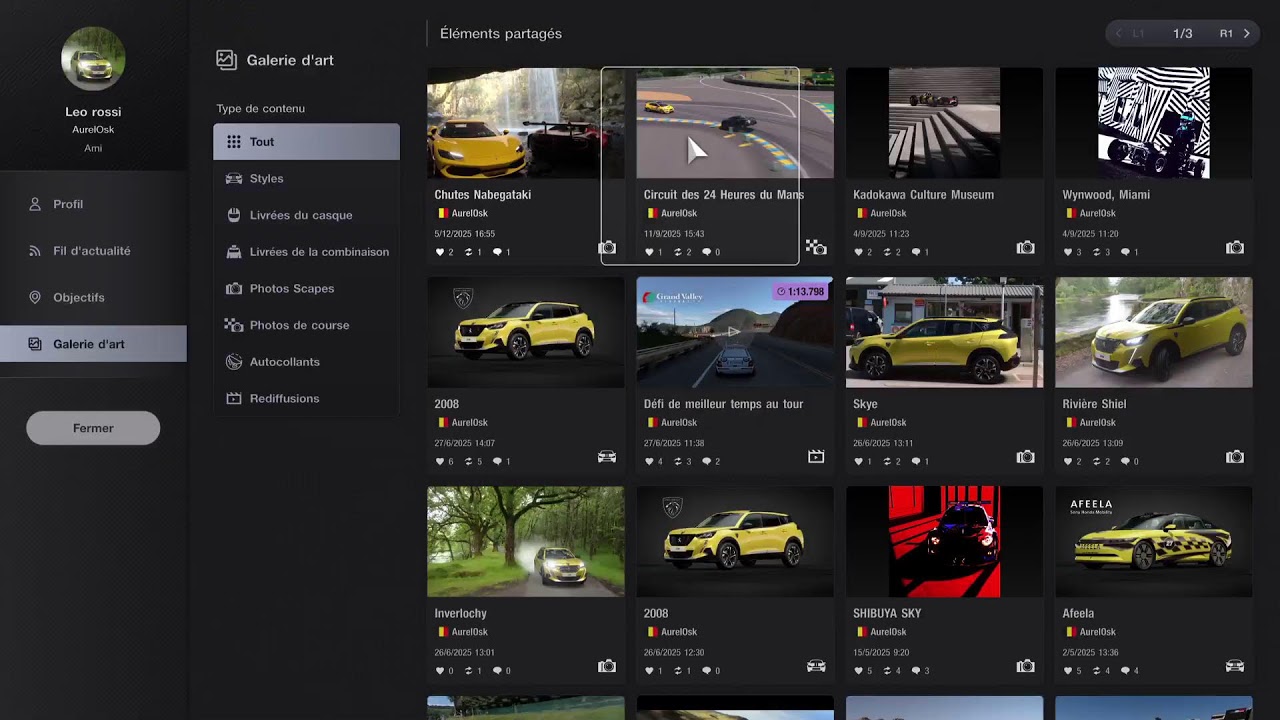Click the AurelOsk author name under Afeela

click(x=1097, y=632)
